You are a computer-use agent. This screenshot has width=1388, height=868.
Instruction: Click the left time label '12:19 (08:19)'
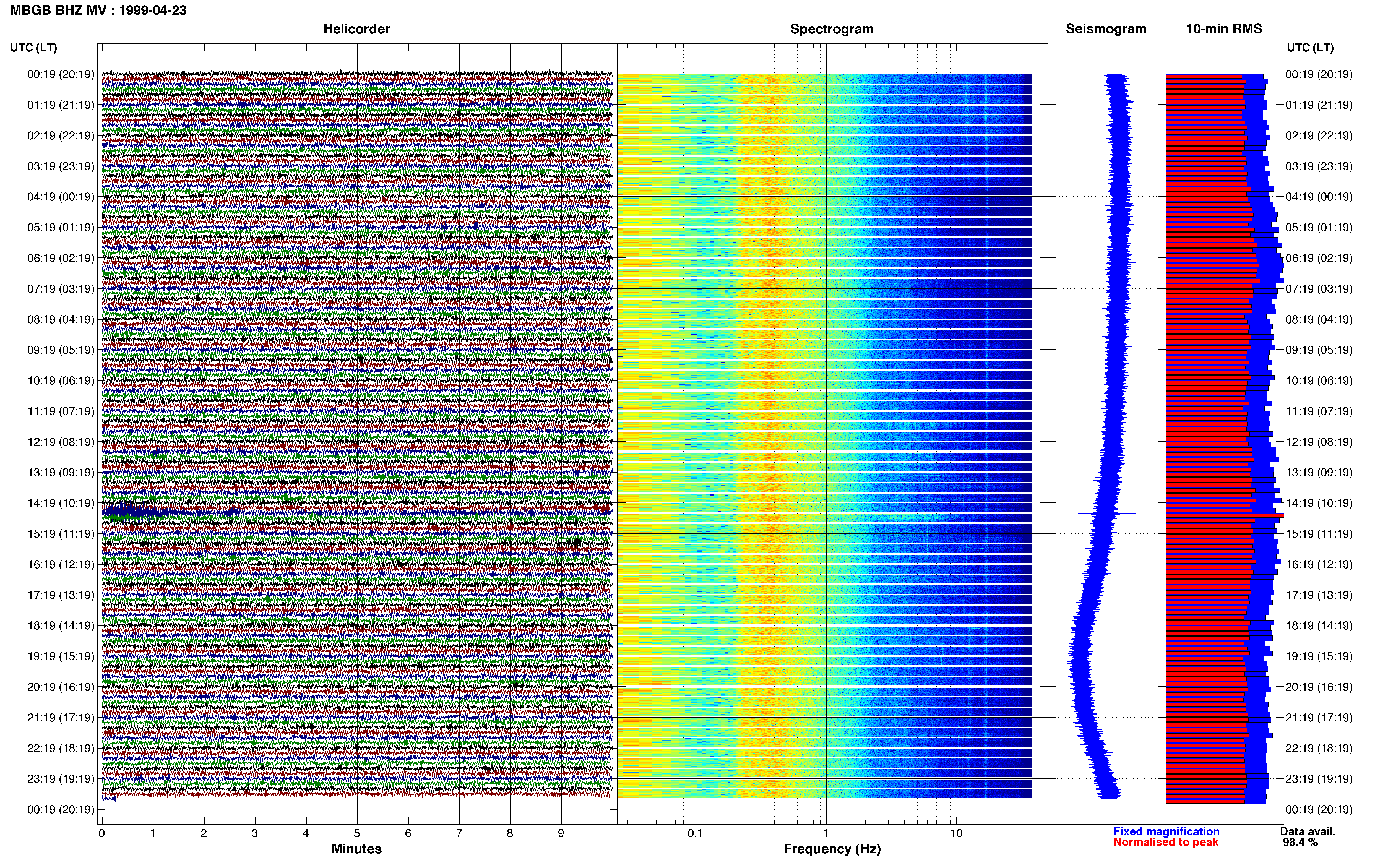pyautogui.click(x=61, y=442)
